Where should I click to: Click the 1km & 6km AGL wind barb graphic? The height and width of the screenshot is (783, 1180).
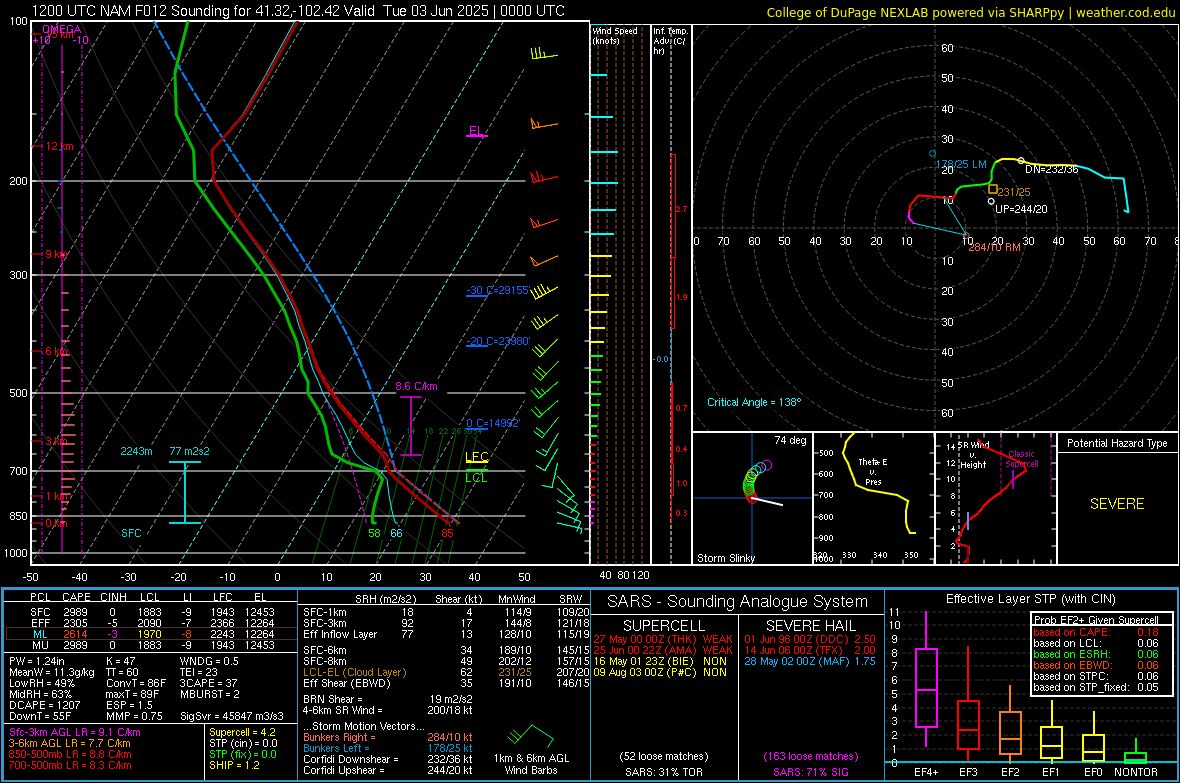[x=531, y=736]
